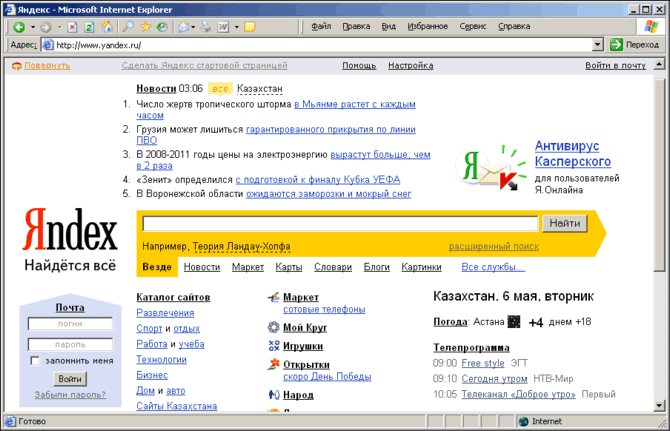Image resolution: width=670 pixels, height=431 pixels.
Task: Click the example query Теория Ландау-Хопфа
Action: (241, 246)
